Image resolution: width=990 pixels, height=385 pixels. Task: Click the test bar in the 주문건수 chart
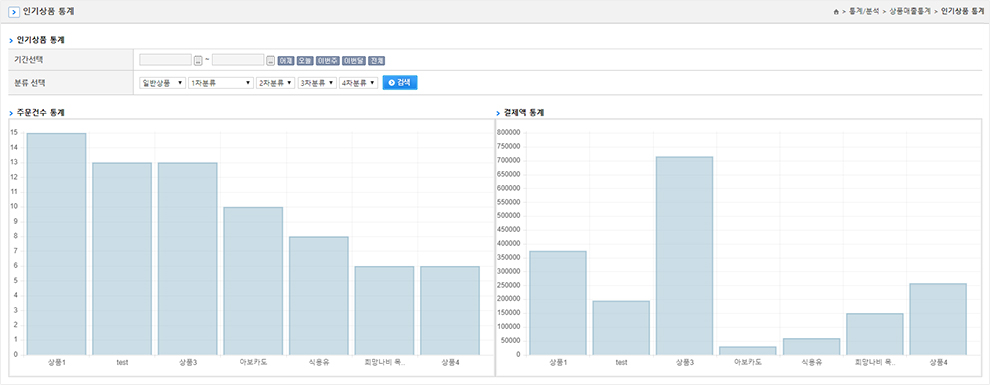(x=122, y=259)
